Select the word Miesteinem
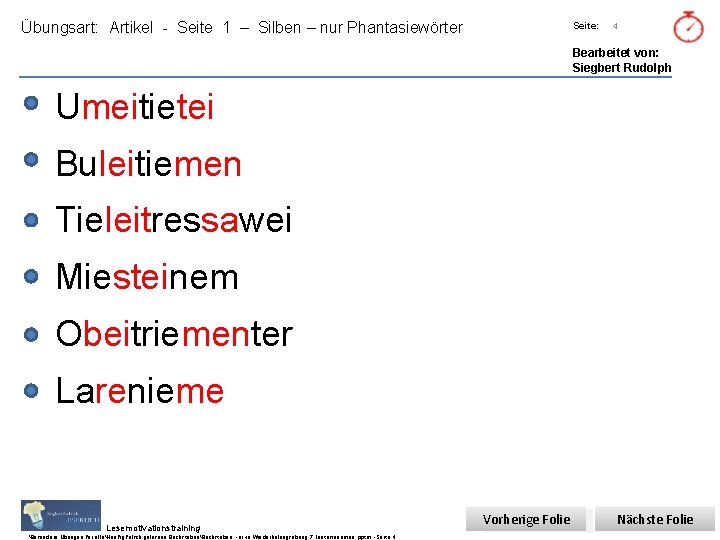Image resolution: width=720 pixels, height=540 pixels. (147, 277)
